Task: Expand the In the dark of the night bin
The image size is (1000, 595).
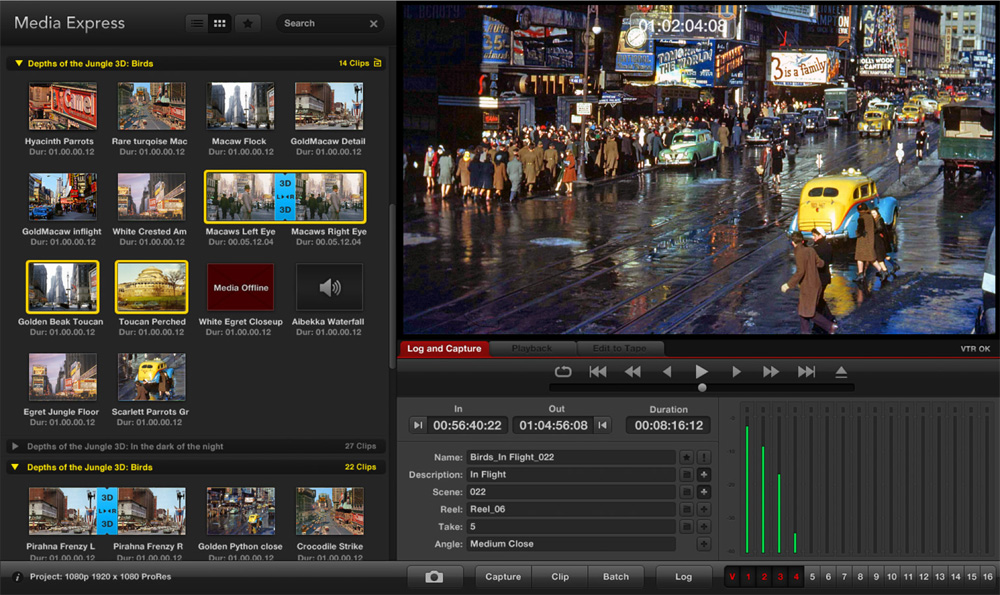Action: tap(15, 447)
